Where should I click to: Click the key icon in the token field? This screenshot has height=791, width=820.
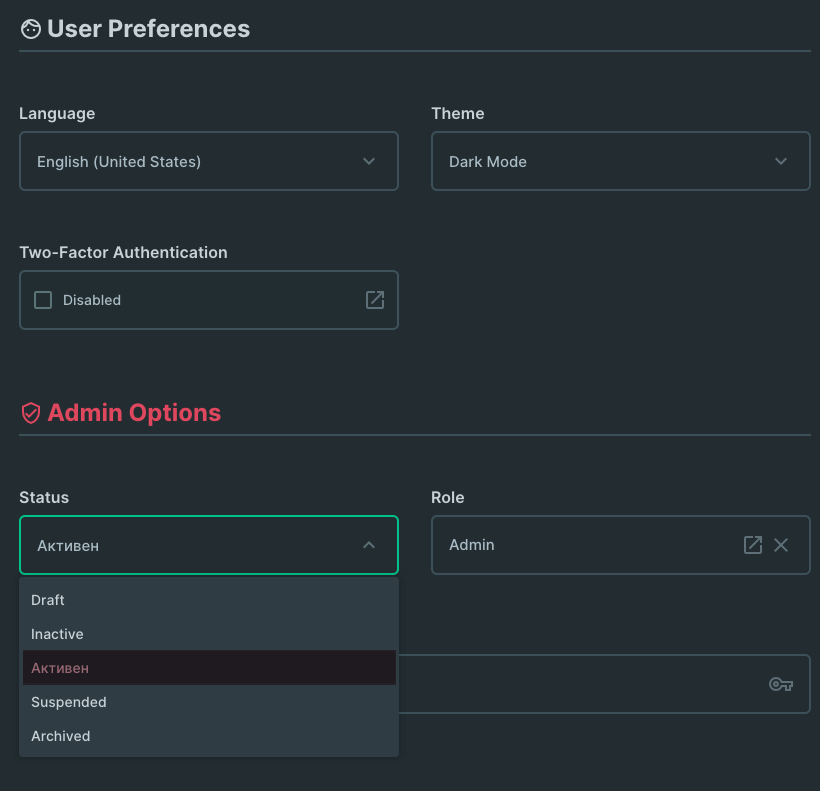point(781,684)
